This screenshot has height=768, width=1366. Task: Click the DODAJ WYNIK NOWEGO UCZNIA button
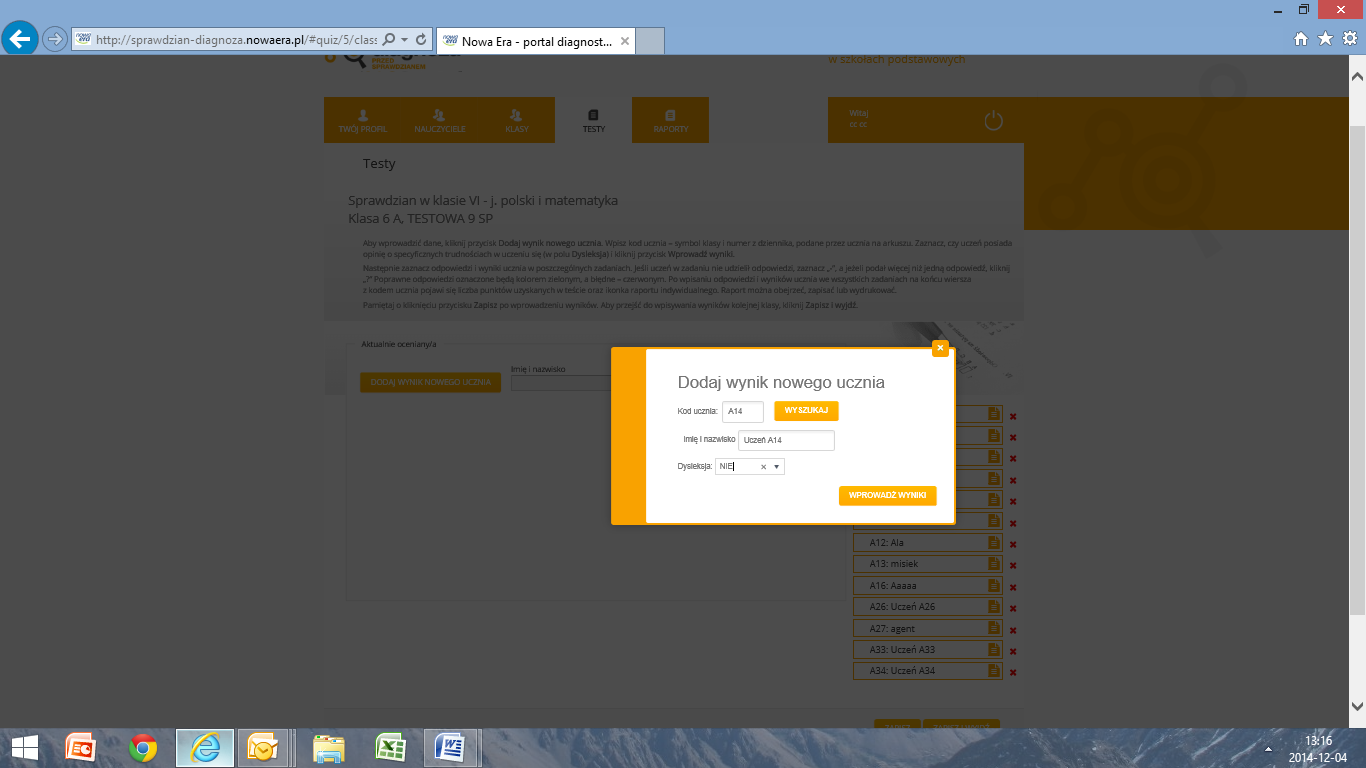point(430,382)
